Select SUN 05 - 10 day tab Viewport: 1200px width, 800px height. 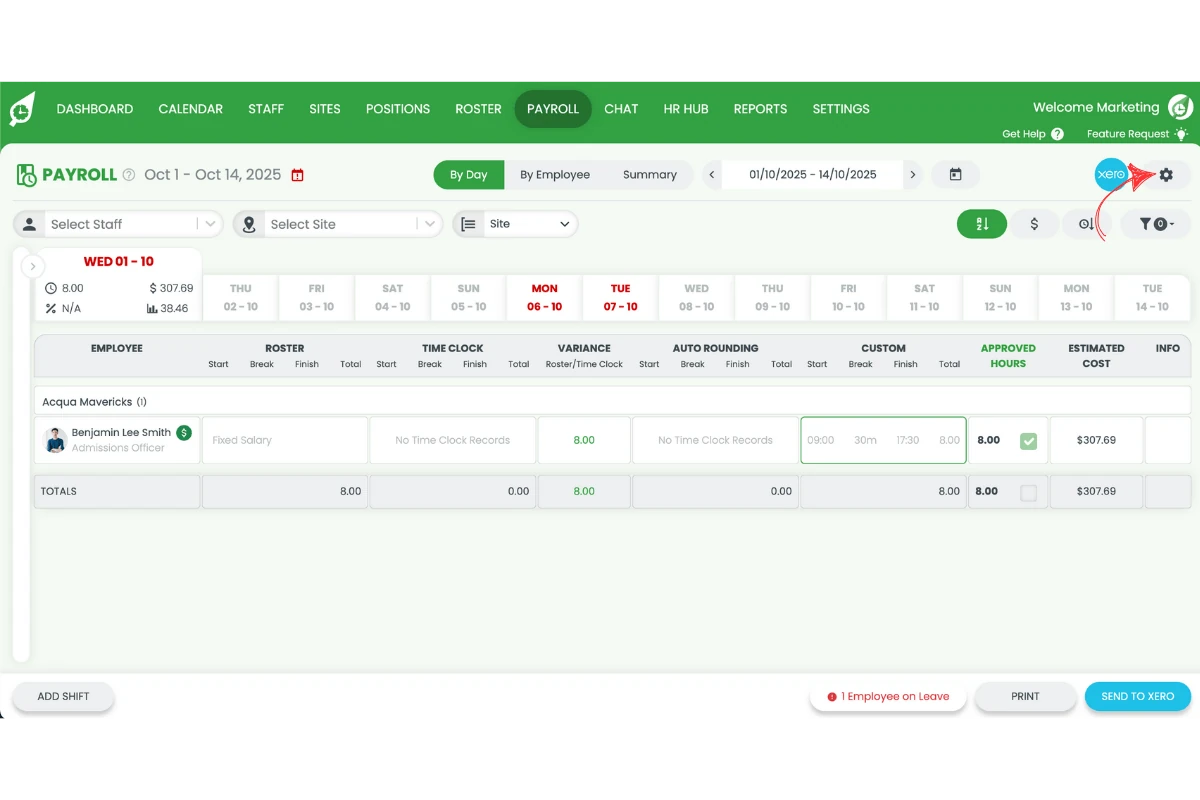[468, 297]
